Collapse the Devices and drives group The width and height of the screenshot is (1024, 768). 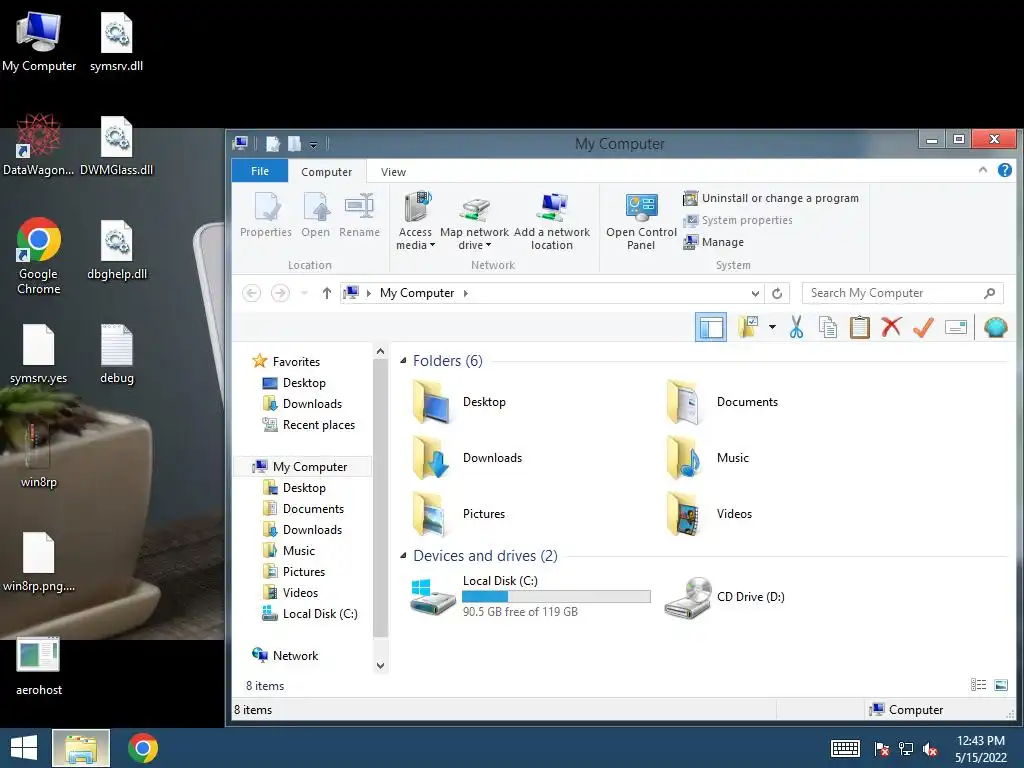[403, 556]
